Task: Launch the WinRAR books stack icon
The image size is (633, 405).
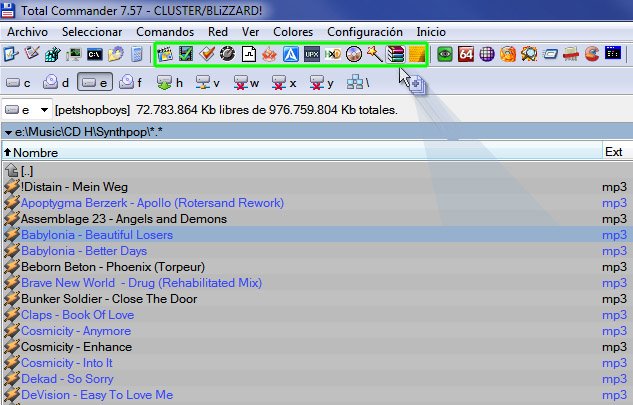Action: point(396,54)
